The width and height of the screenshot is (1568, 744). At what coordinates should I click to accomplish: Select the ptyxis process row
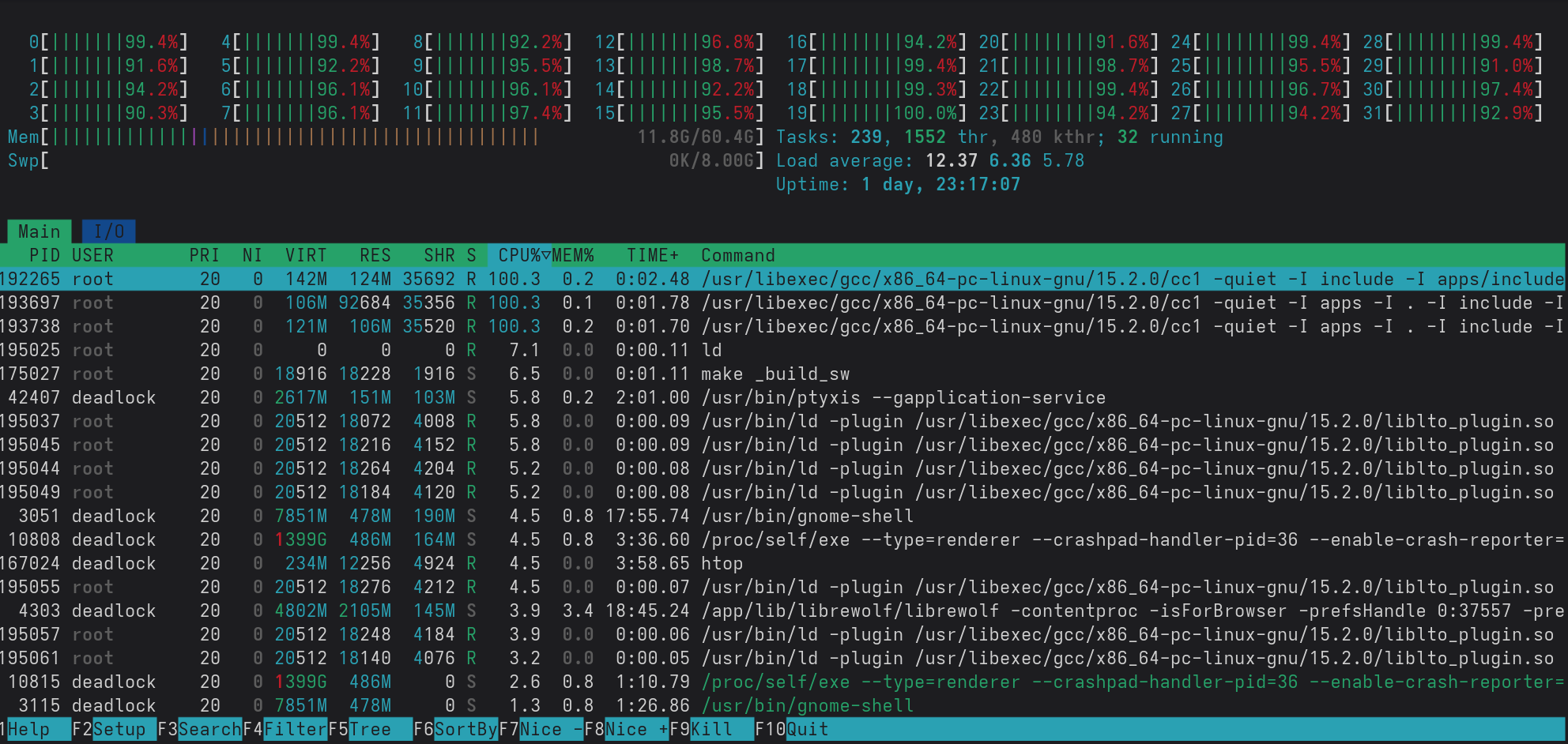[x=782, y=397]
